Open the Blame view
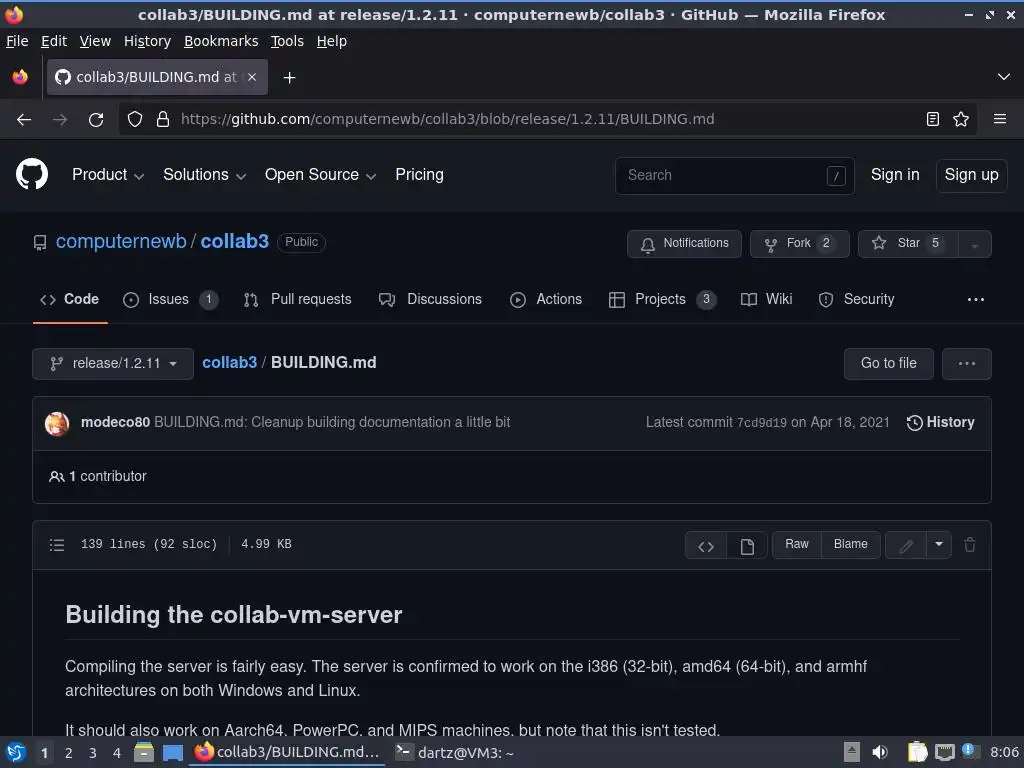The width and height of the screenshot is (1024, 768). [x=850, y=545]
